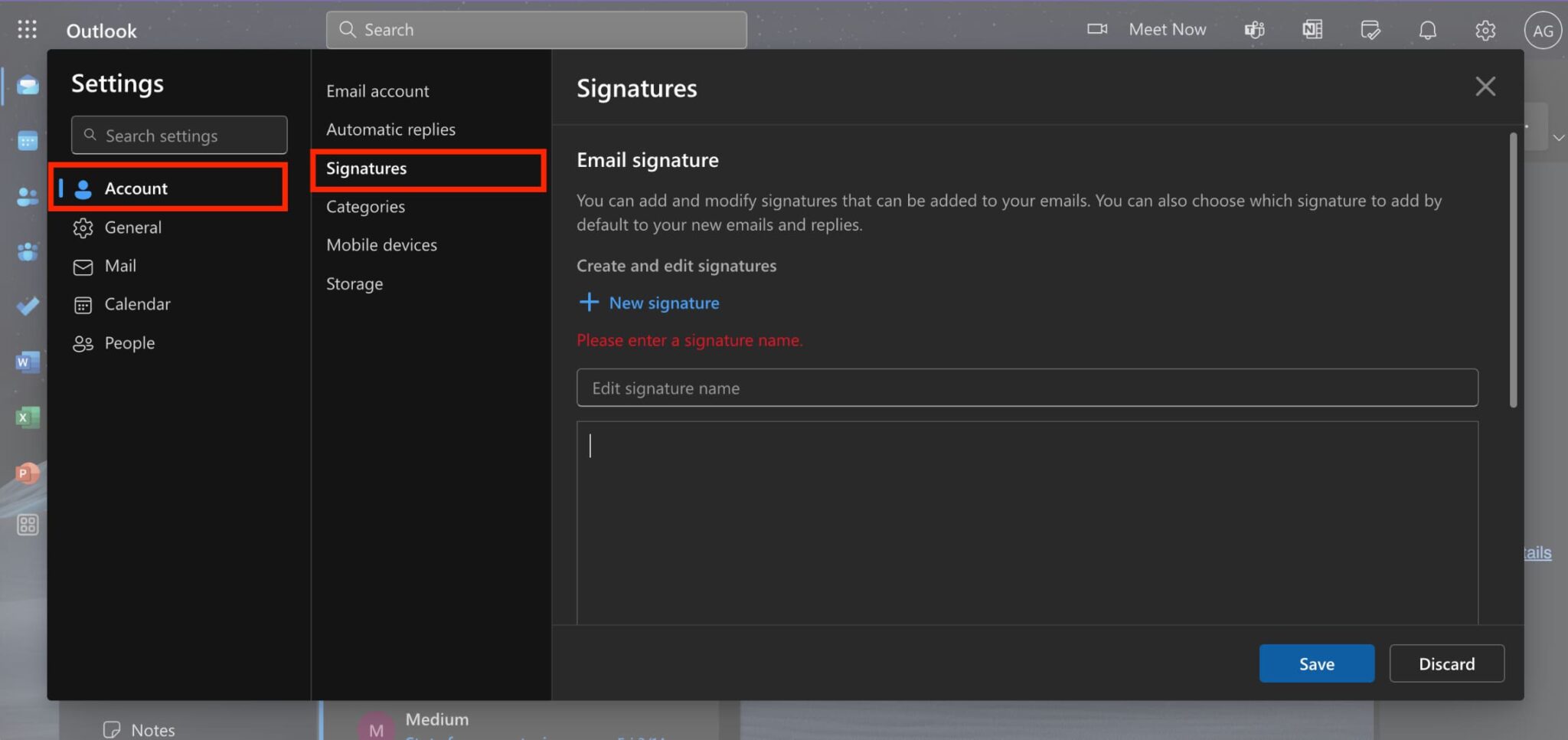Screen dimensions: 1568x740
Task: Launch Excel from the app sidebar
Action: pyautogui.click(x=27, y=417)
